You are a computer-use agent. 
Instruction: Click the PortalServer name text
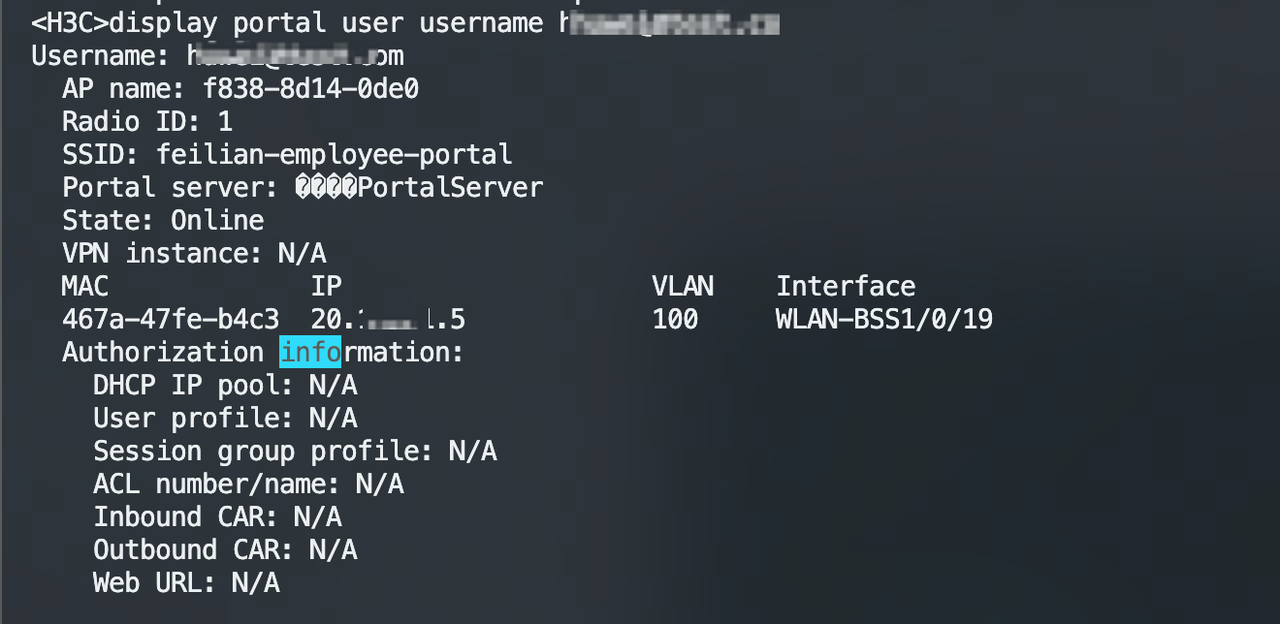(451, 187)
